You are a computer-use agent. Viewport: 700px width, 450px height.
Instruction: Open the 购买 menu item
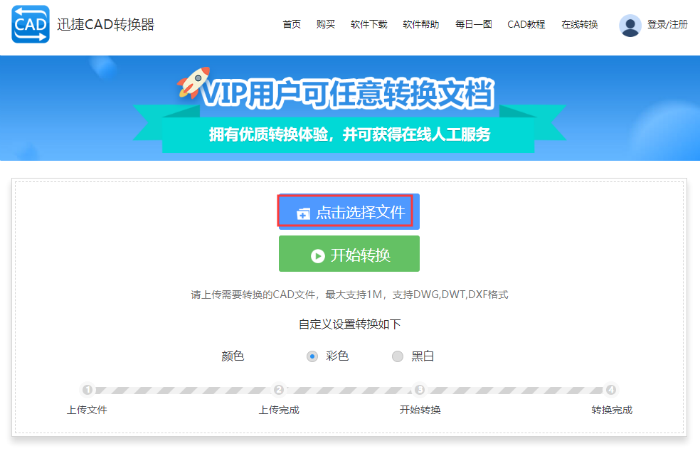325,25
